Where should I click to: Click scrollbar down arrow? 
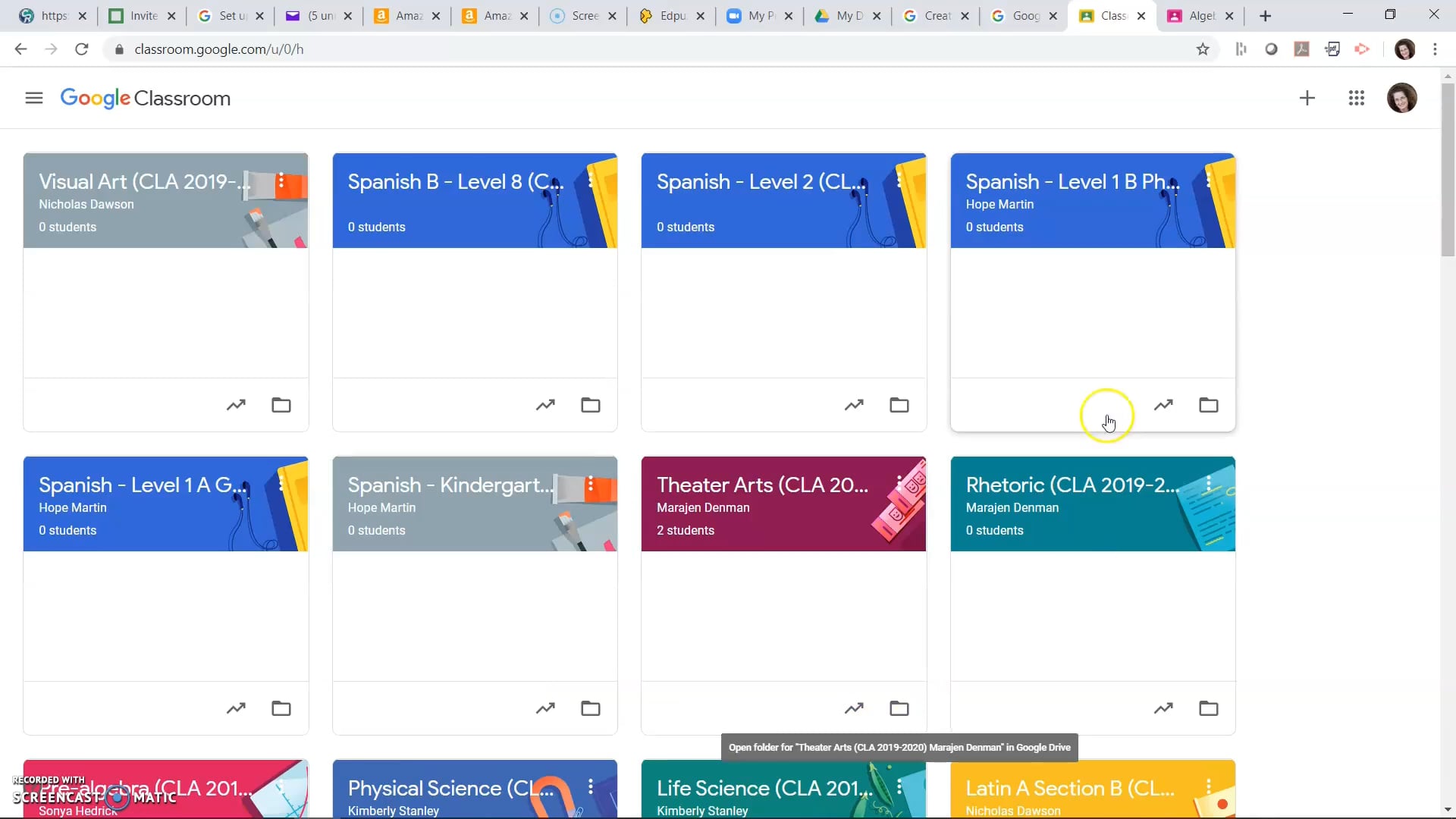click(1448, 810)
